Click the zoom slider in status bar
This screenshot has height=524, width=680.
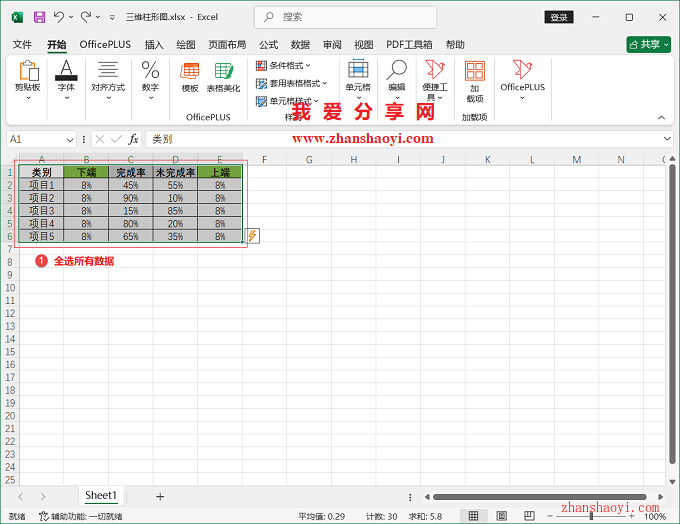click(591, 516)
